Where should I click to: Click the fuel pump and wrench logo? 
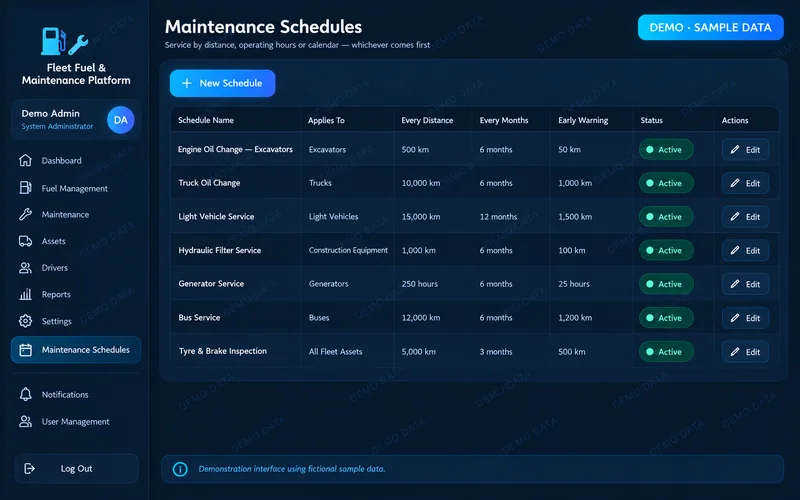pos(64,41)
